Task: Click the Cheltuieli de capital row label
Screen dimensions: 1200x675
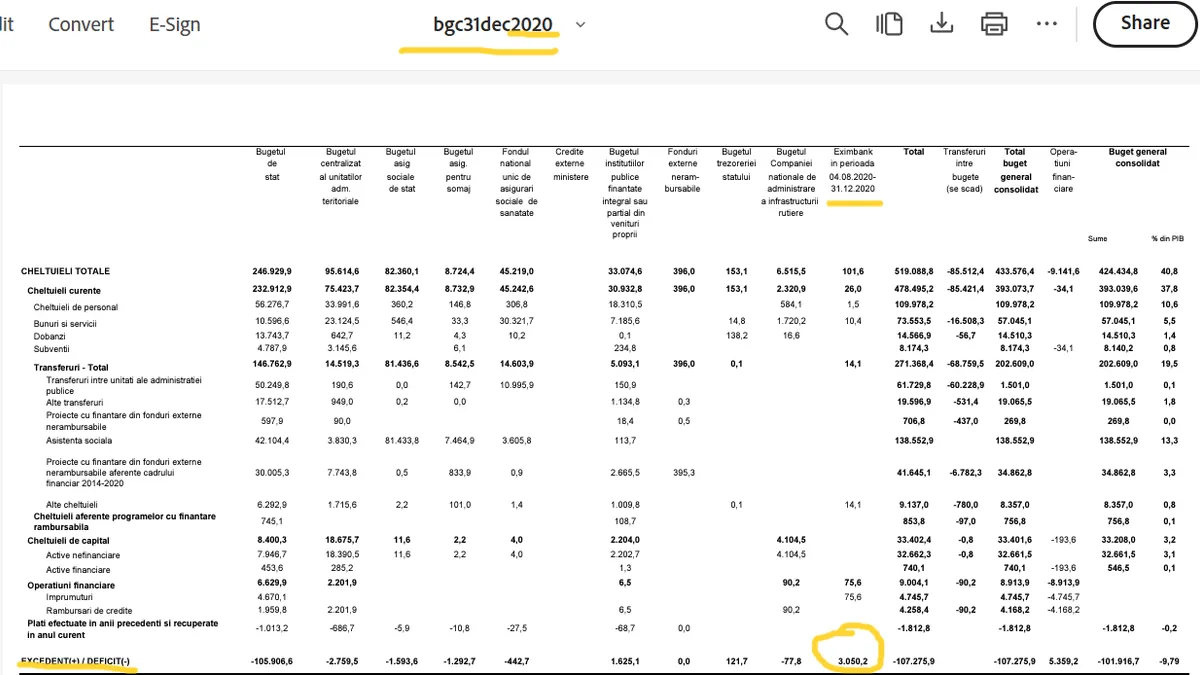Action: [x=68, y=540]
